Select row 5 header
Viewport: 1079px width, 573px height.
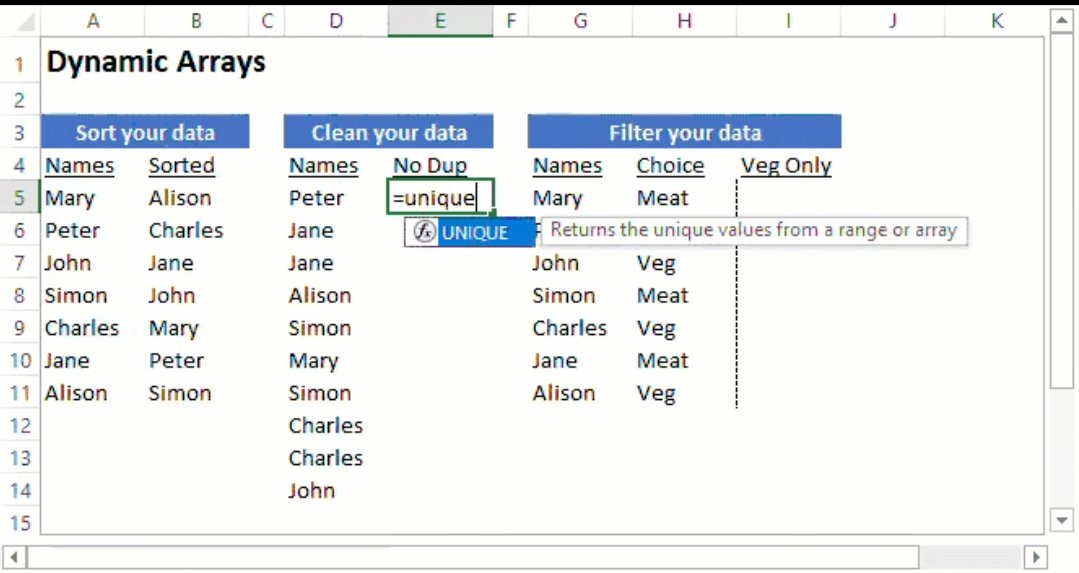point(19,198)
